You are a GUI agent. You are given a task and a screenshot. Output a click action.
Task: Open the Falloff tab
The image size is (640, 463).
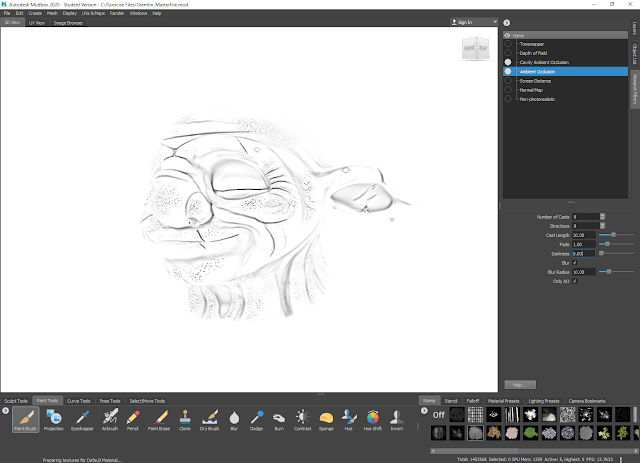click(x=473, y=401)
